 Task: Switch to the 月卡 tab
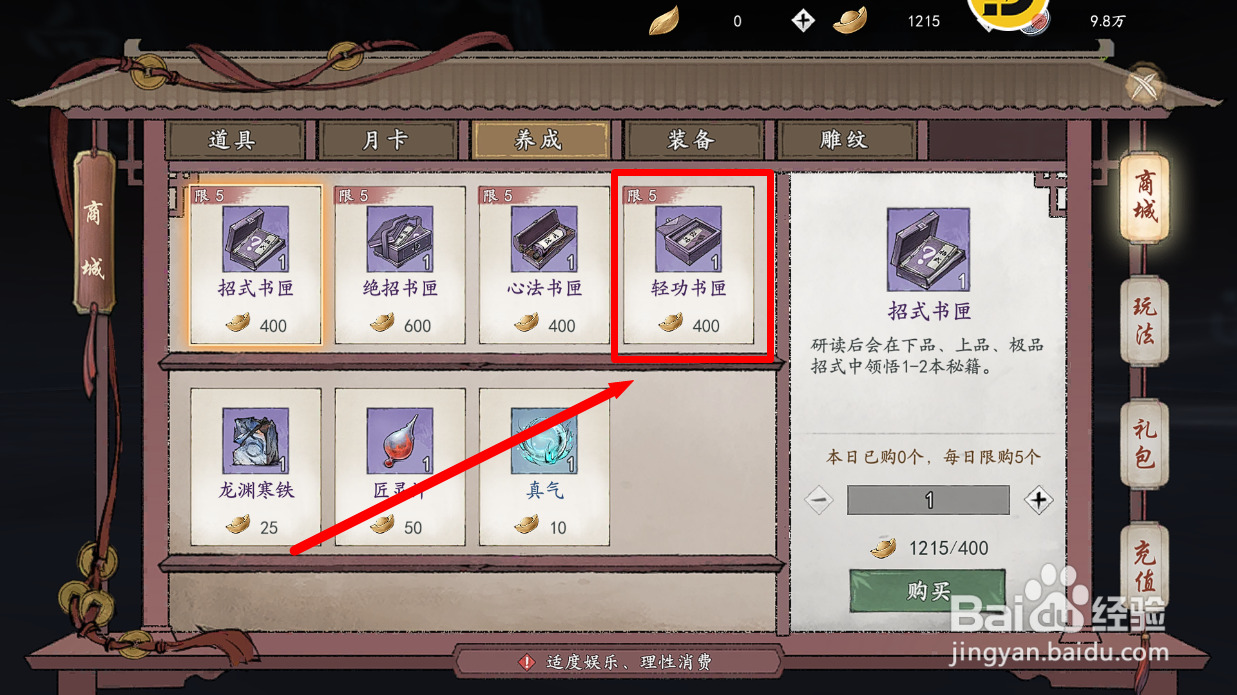tap(386, 140)
